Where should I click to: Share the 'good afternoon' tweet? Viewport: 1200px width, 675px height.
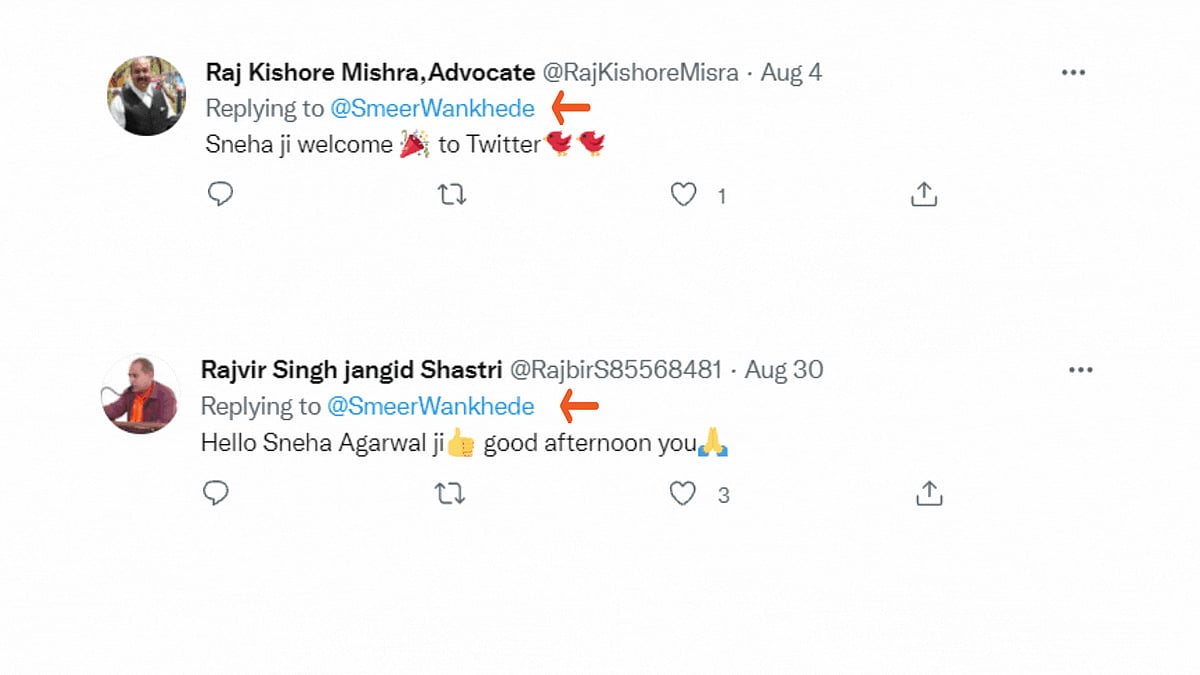pyautogui.click(x=929, y=493)
